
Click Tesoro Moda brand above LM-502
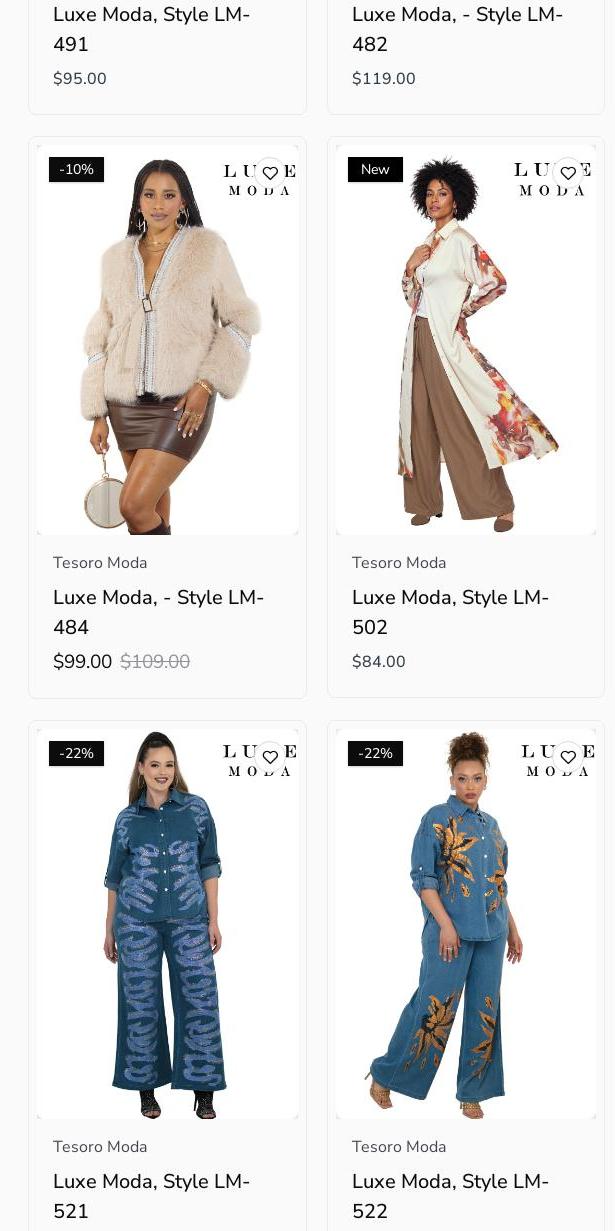(x=399, y=563)
